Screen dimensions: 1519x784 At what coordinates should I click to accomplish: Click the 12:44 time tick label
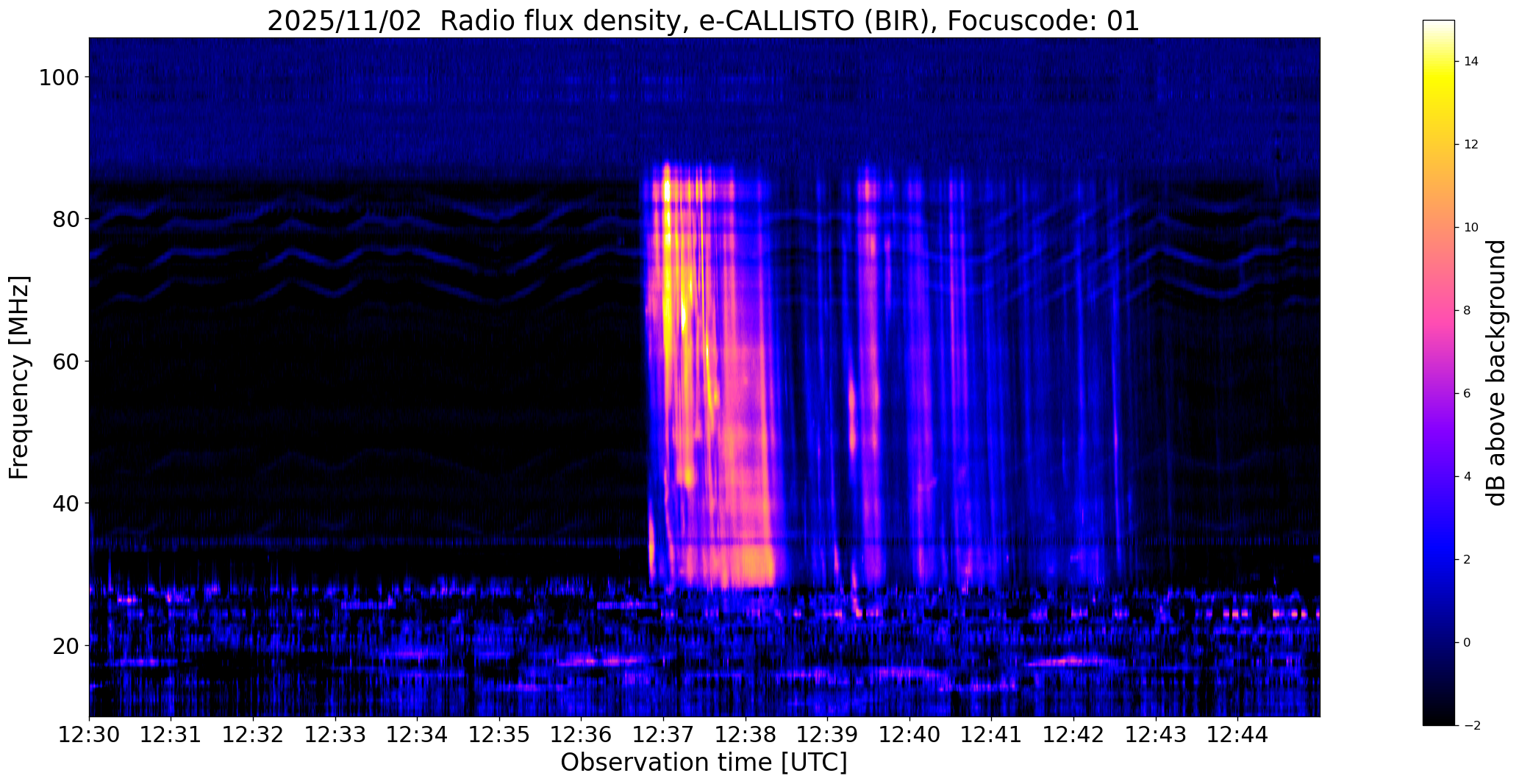click(1238, 735)
